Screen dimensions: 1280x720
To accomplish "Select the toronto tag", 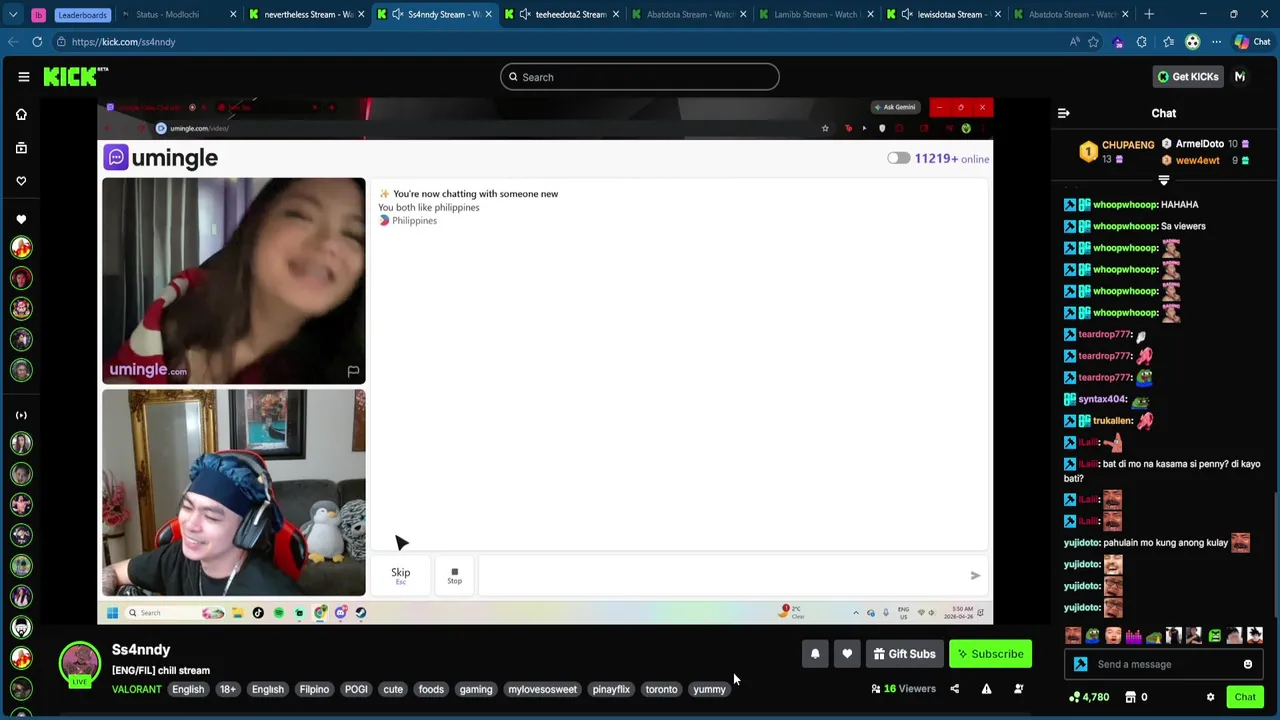I will click(x=661, y=689).
